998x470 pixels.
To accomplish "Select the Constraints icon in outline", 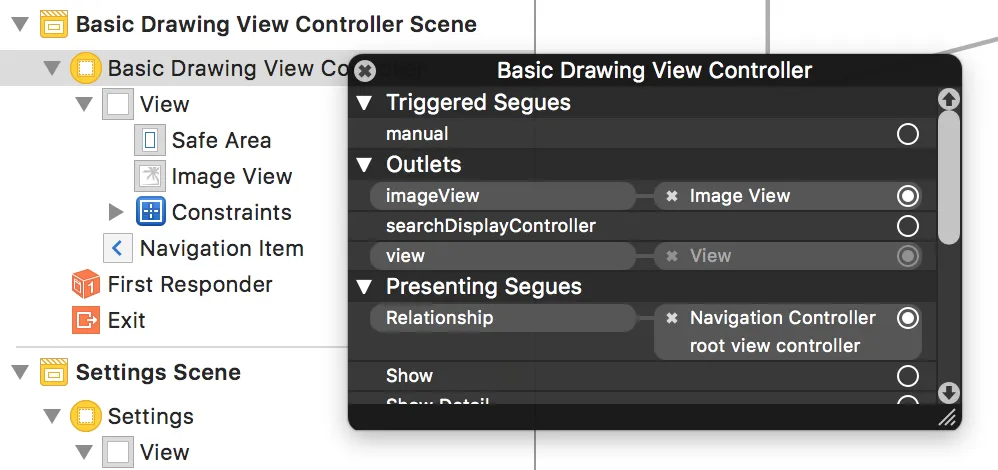I will (150, 212).
